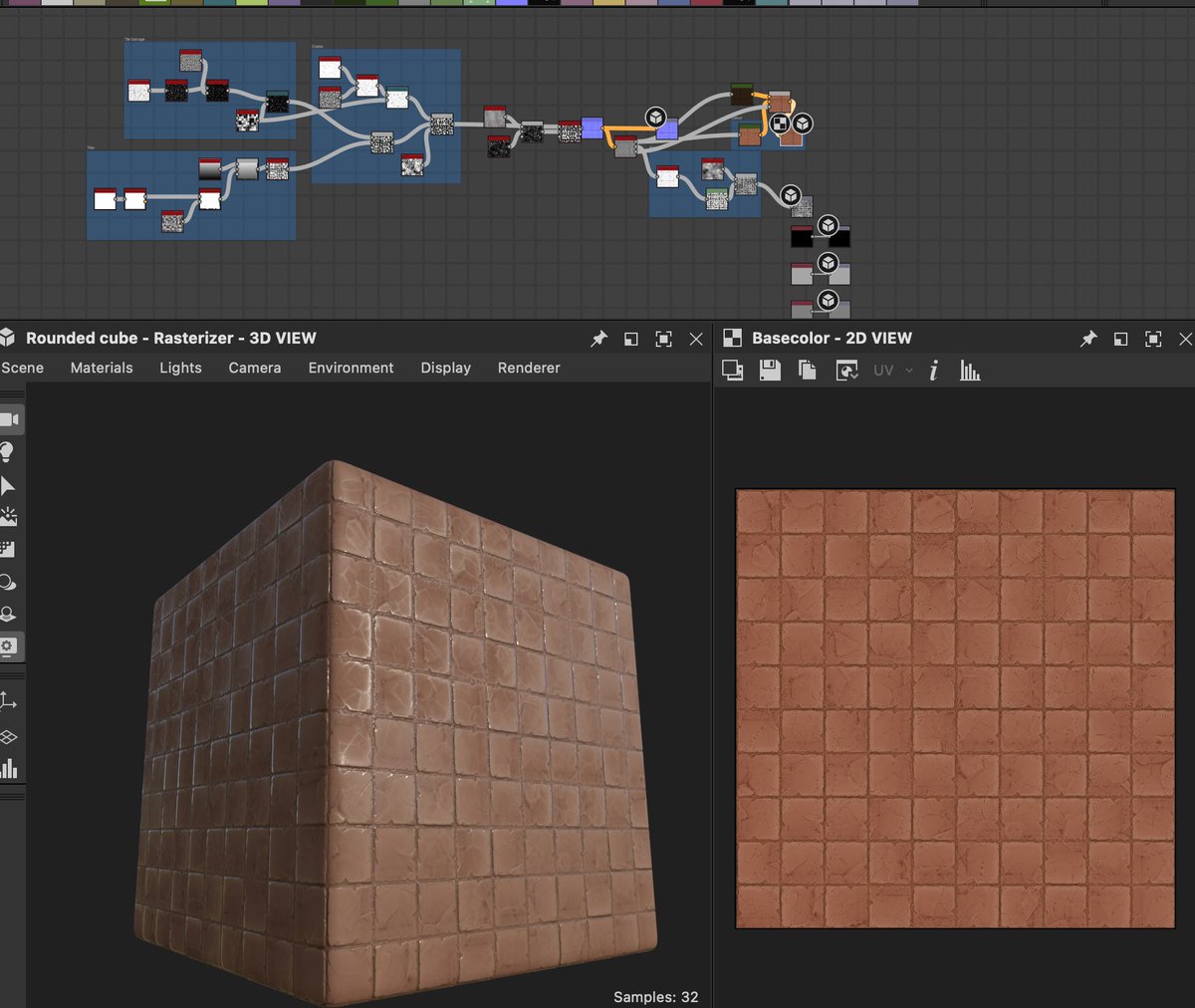The width and height of the screenshot is (1195, 1008).
Task: Open the Renderer menu
Action: (x=529, y=368)
